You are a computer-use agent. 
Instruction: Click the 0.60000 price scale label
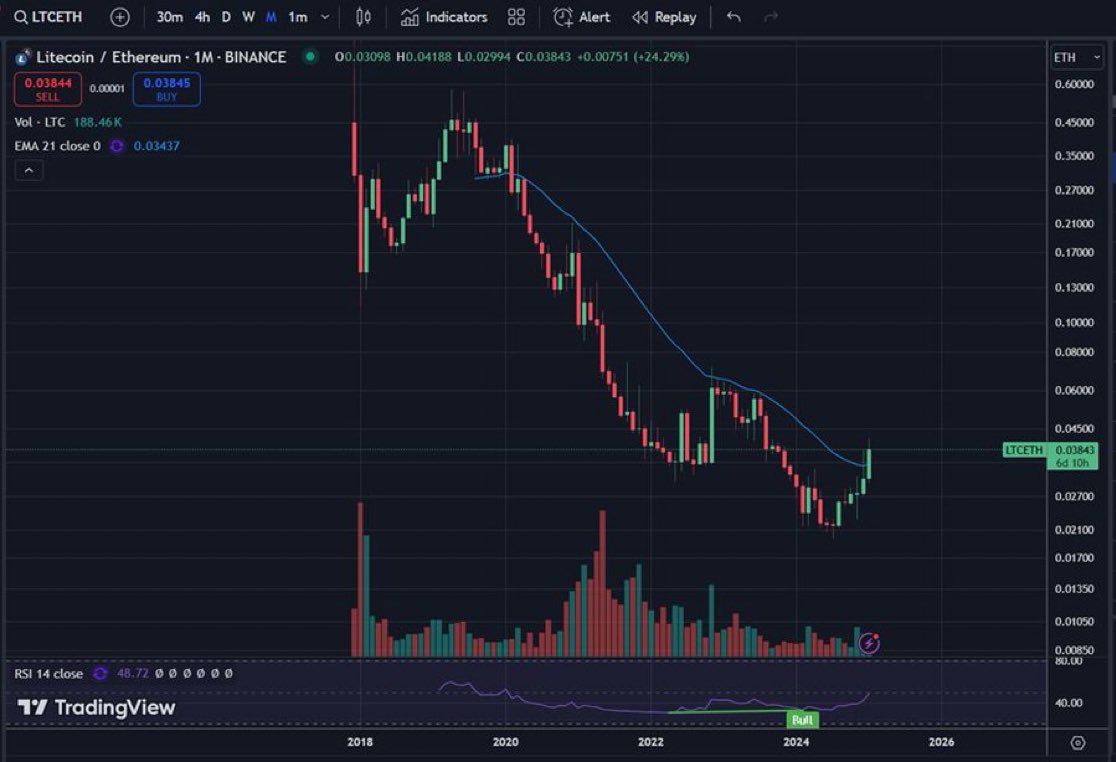tap(1073, 84)
